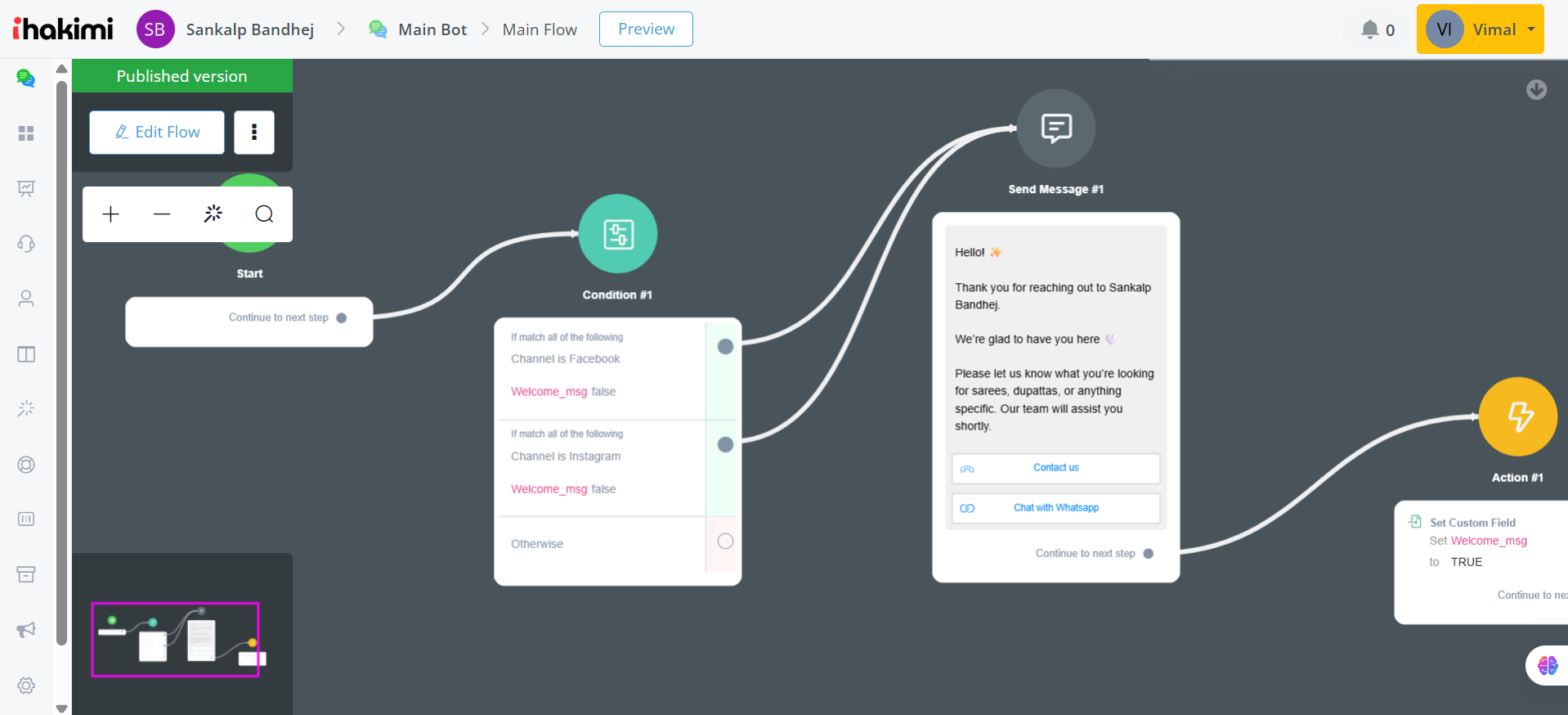The height and width of the screenshot is (715, 1568).
Task: Click the minimap flow thumbnail
Action: tap(176, 640)
